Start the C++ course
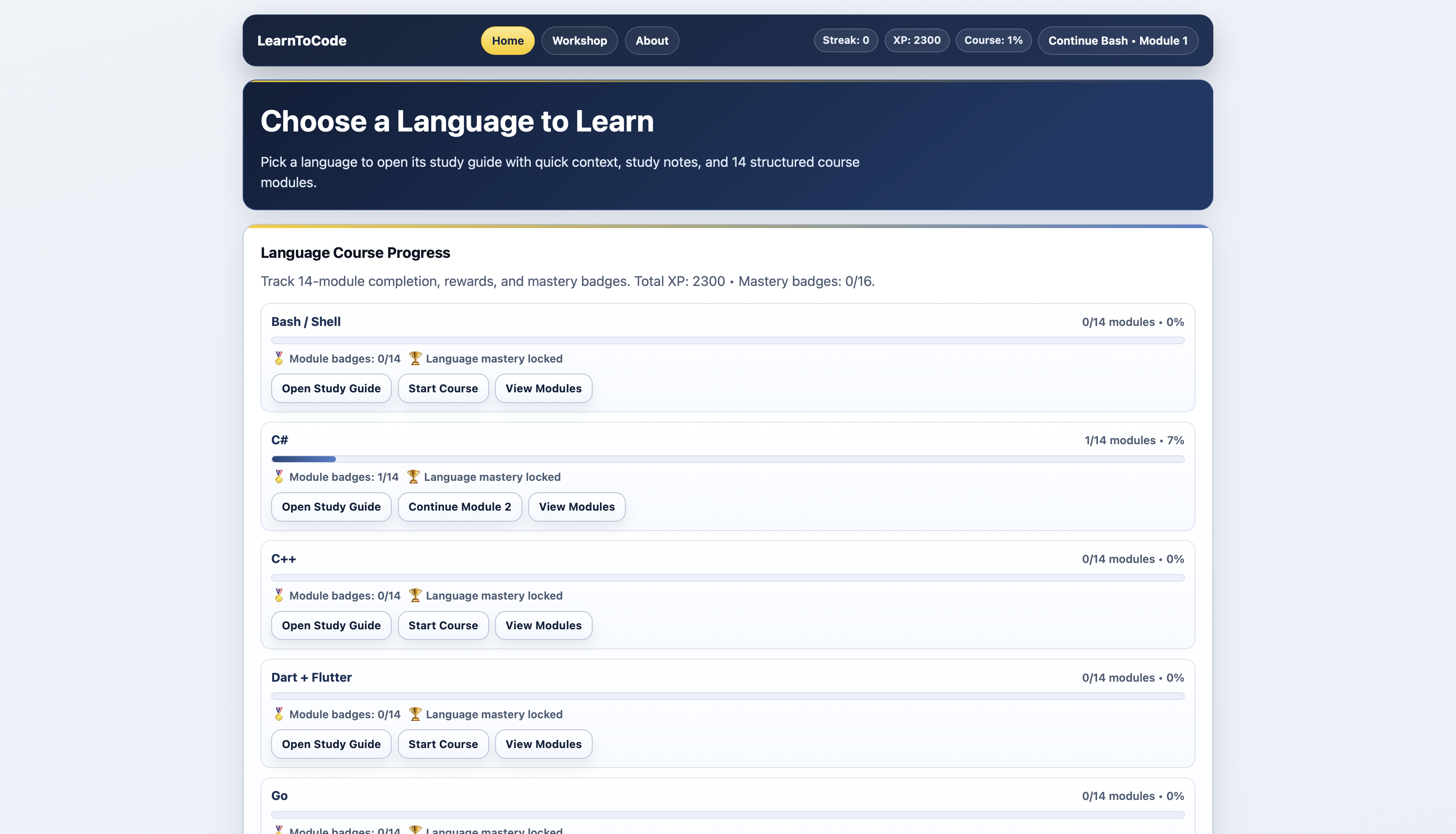This screenshot has height=834, width=1456. [443, 625]
